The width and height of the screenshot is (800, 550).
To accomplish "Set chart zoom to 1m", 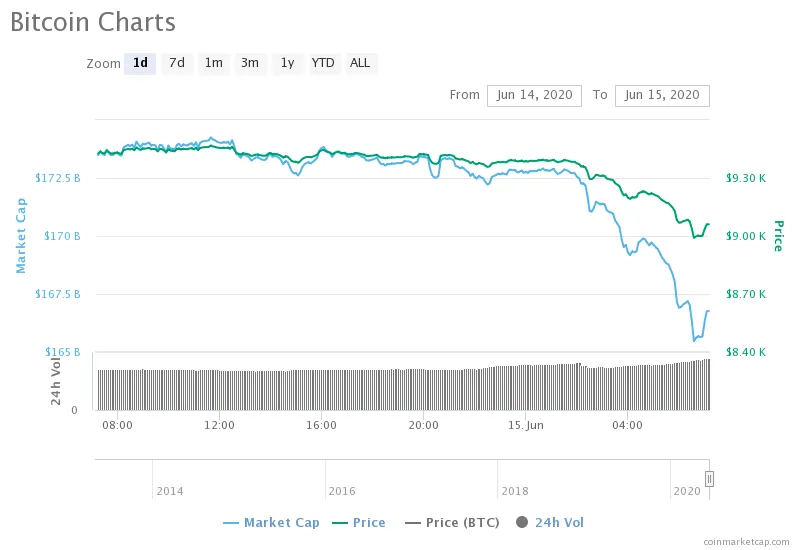I will coord(214,63).
